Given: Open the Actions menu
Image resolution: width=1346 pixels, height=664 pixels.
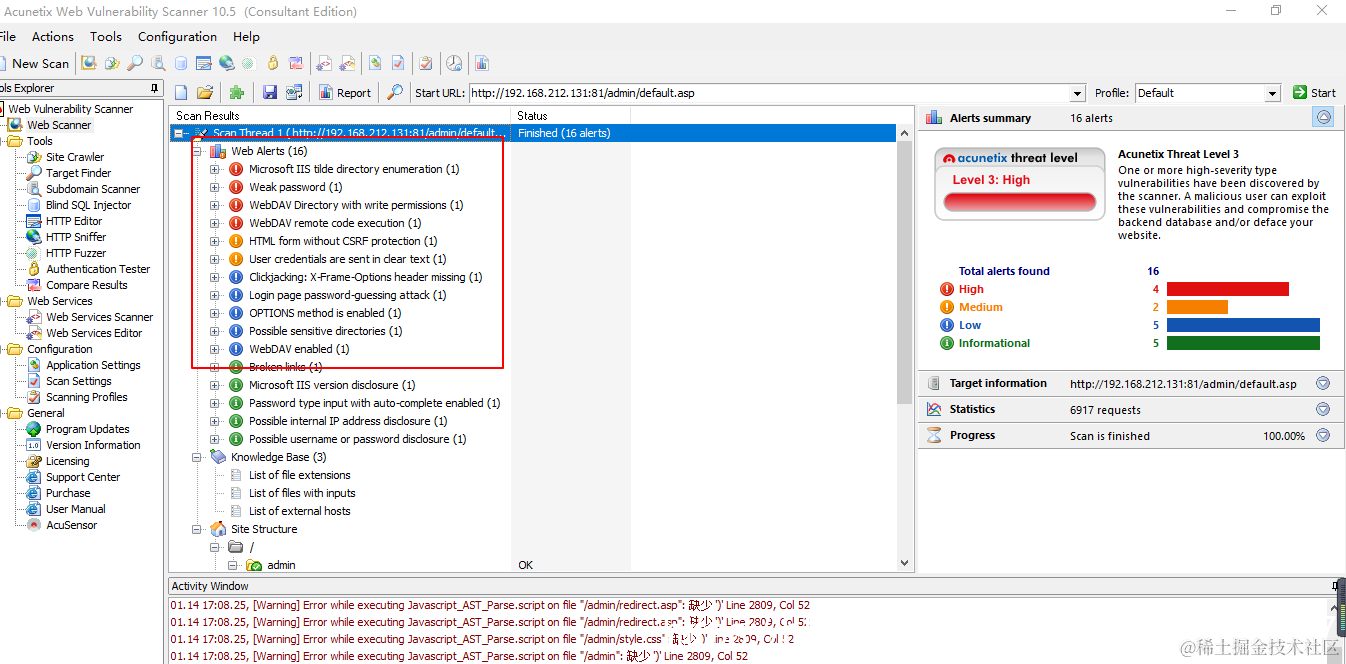Looking at the screenshot, I should 53,36.
